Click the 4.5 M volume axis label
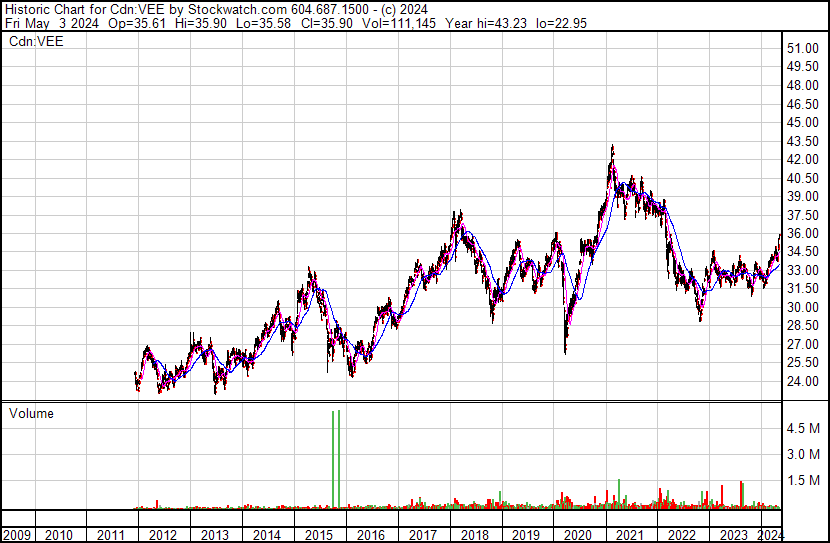Image resolution: width=830 pixels, height=543 pixels. tap(803, 428)
